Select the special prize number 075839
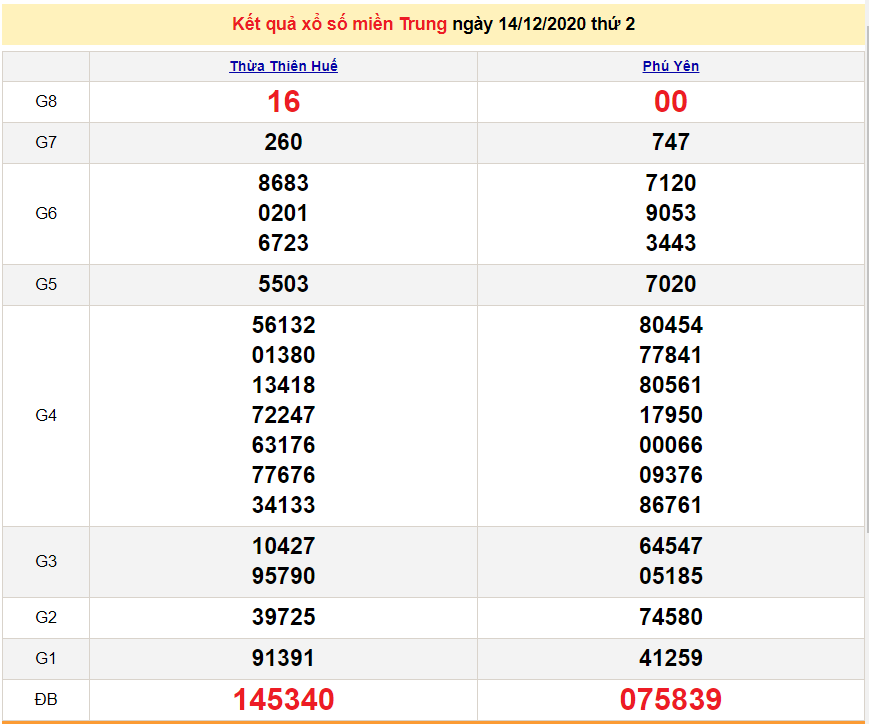Screen dimensions: 869x724 [x=670, y=699]
